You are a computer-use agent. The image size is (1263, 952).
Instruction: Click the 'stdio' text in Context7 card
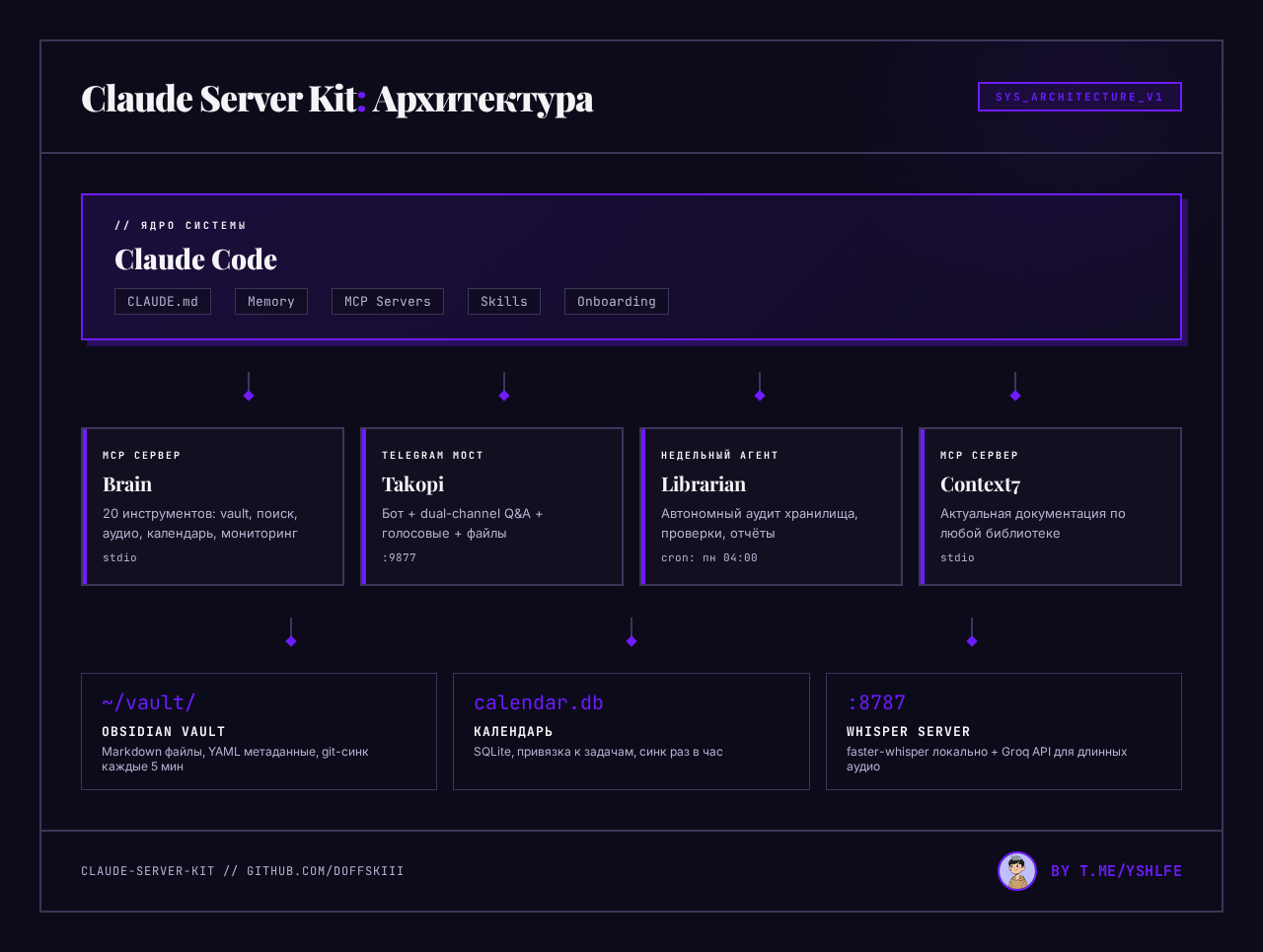tap(957, 557)
